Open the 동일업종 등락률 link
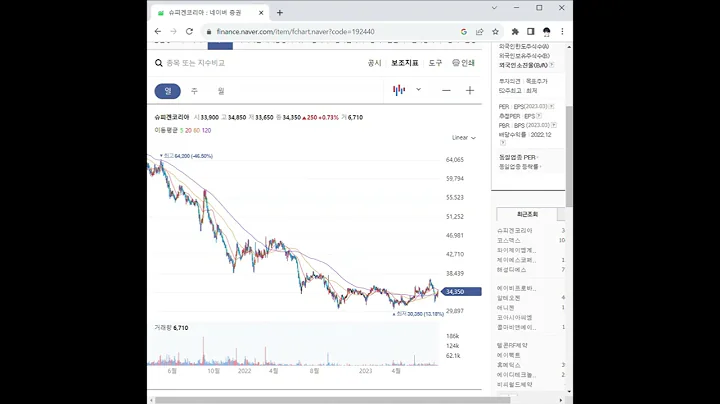This screenshot has height=404, width=720. pos(519,167)
